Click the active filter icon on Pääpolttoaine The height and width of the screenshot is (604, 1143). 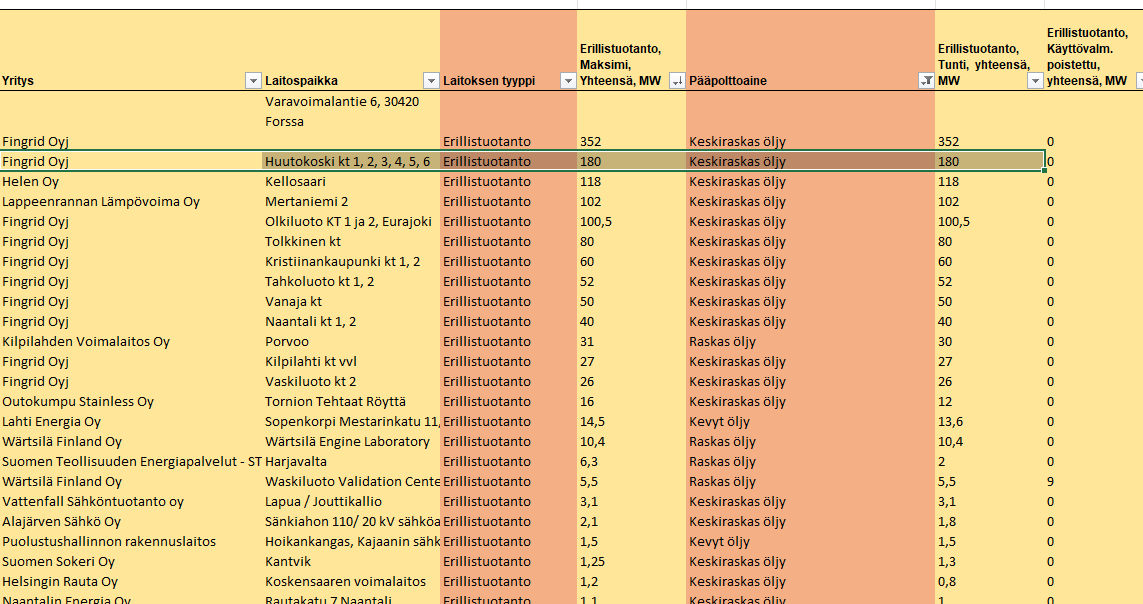[x=925, y=81]
